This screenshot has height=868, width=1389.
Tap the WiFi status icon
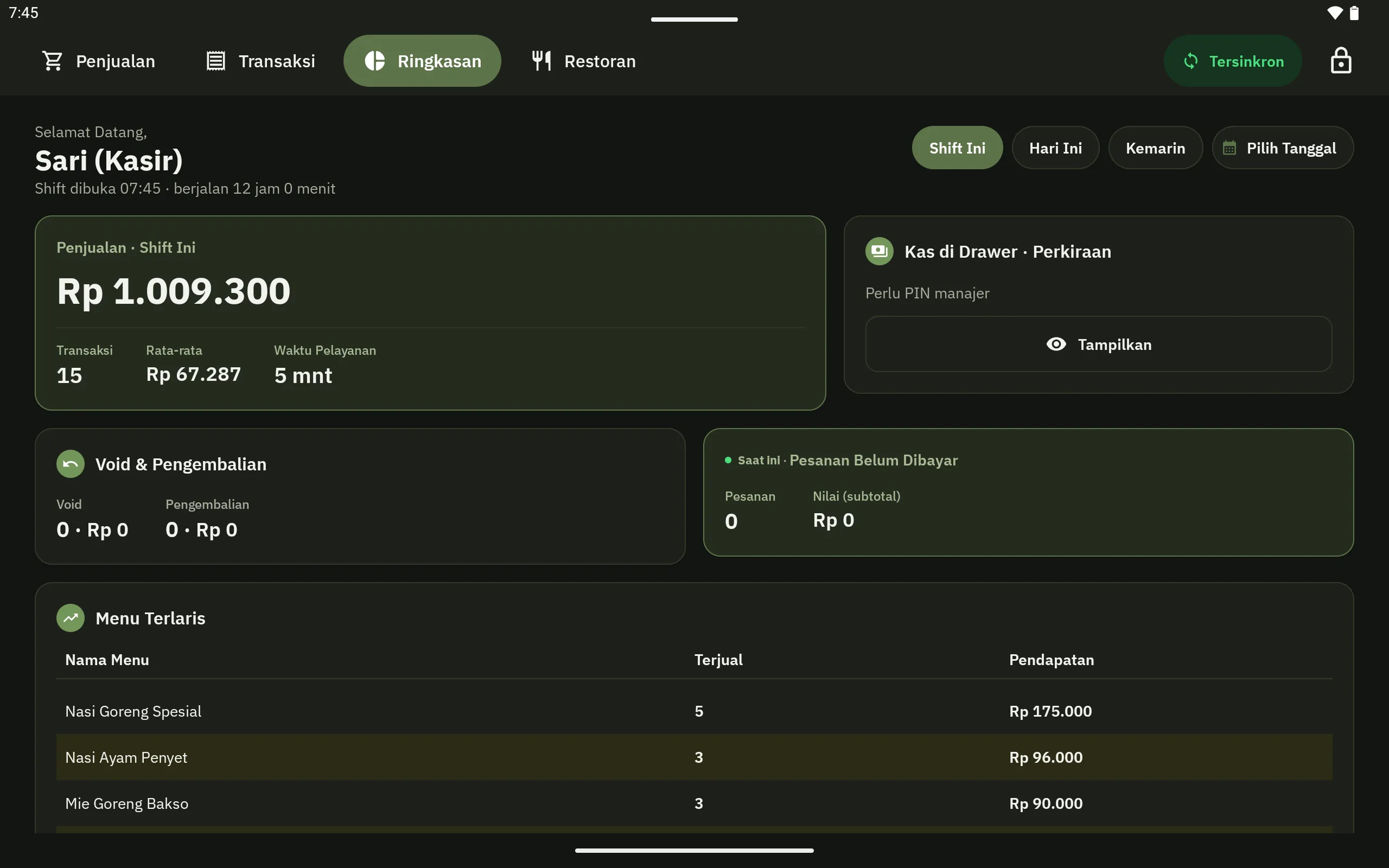tap(1335, 12)
